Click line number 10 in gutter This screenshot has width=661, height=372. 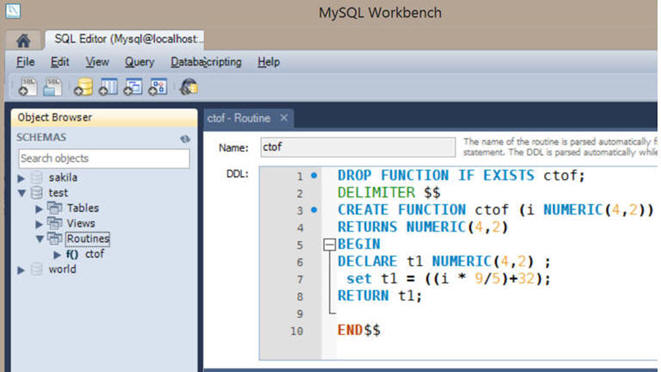pyautogui.click(x=296, y=331)
